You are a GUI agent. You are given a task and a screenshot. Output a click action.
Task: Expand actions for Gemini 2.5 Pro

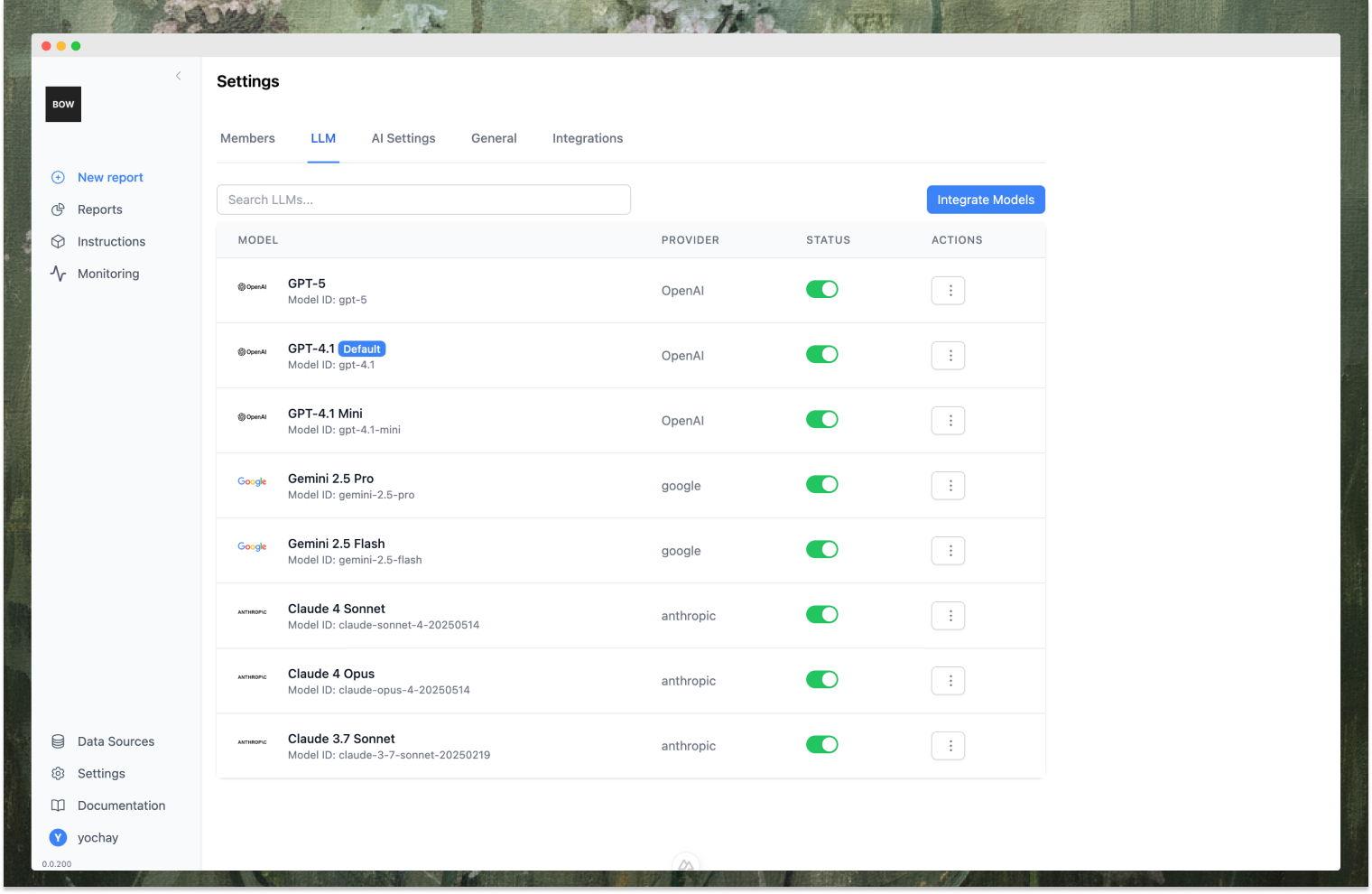[949, 486]
